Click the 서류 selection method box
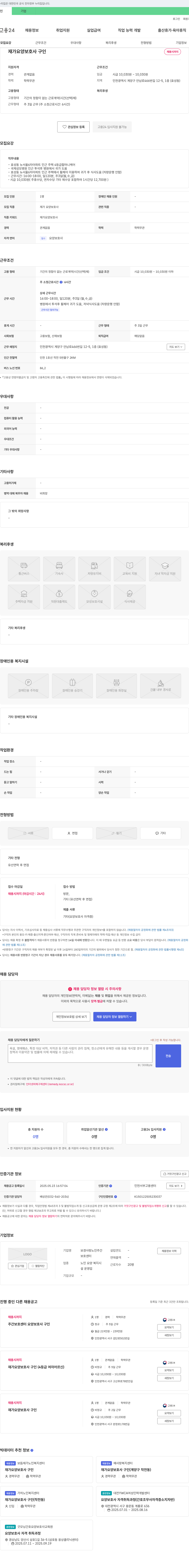This screenshot has width=189, height=1568. tap(28, 833)
